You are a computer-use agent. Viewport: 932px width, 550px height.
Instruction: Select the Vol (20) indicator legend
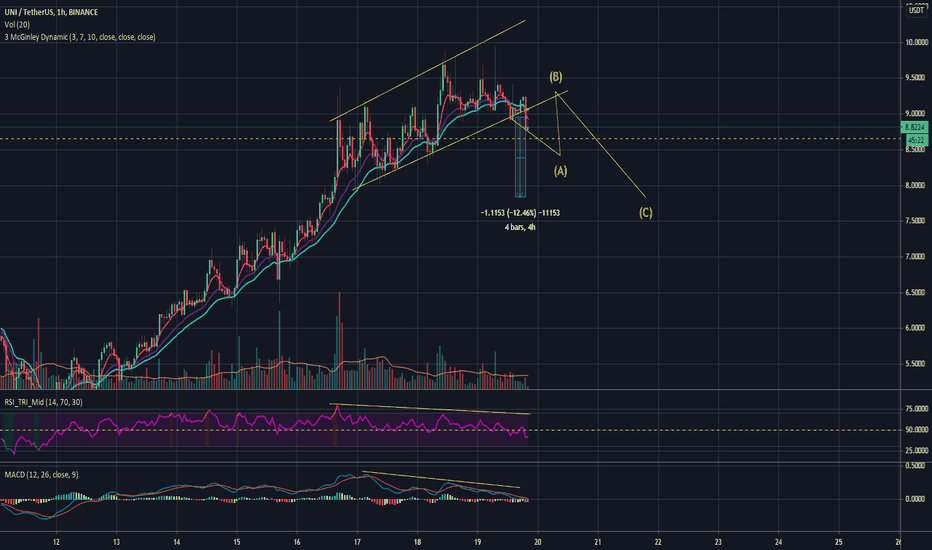17,24
